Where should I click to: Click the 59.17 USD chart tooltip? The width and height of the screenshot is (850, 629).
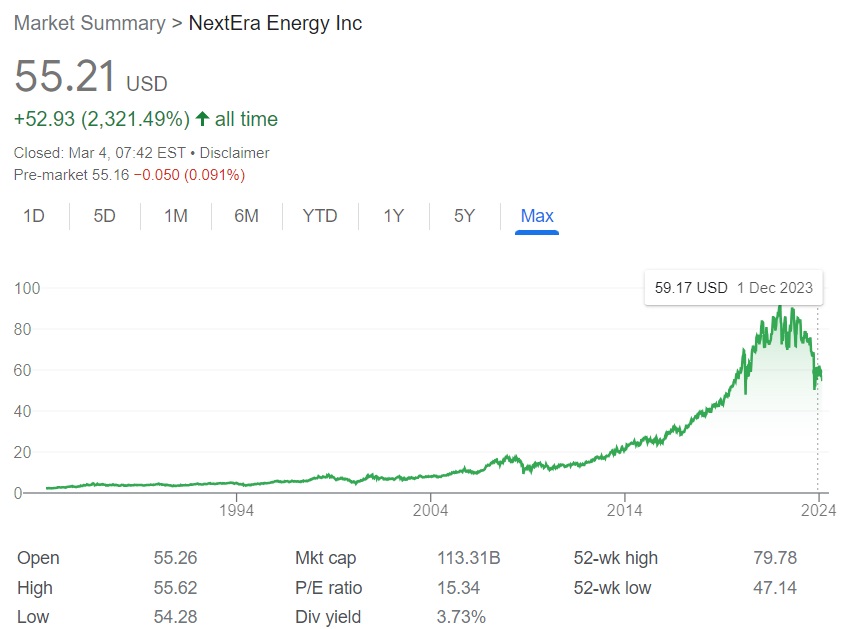[x=733, y=288]
